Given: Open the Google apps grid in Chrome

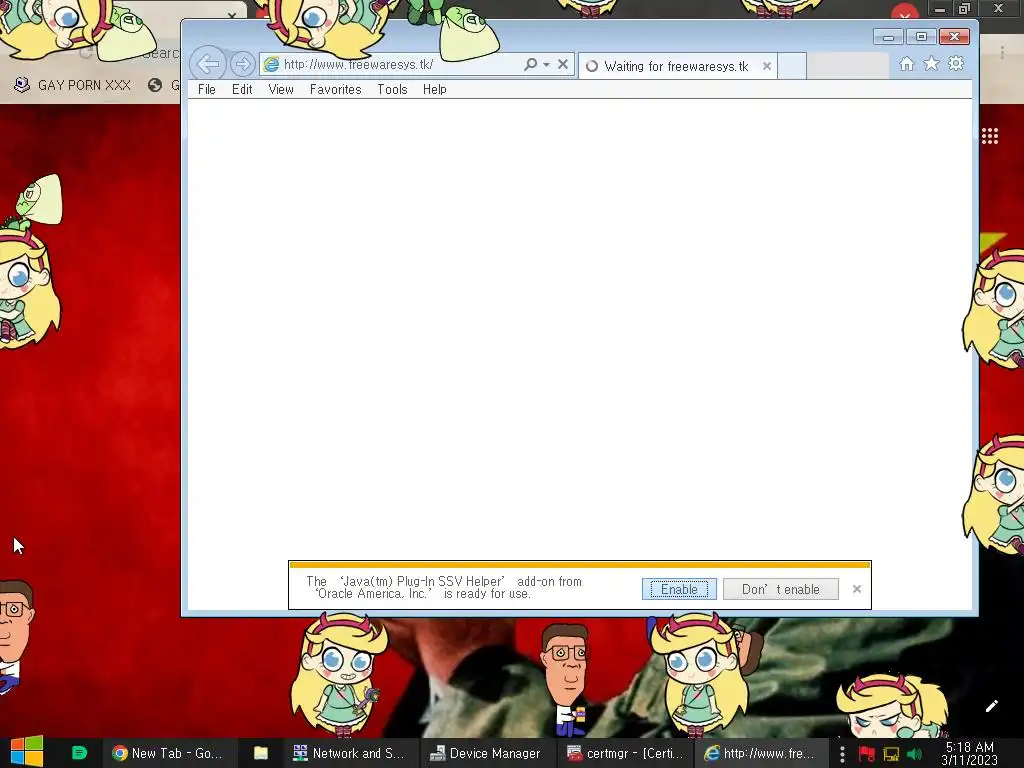Looking at the screenshot, I should (x=989, y=136).
